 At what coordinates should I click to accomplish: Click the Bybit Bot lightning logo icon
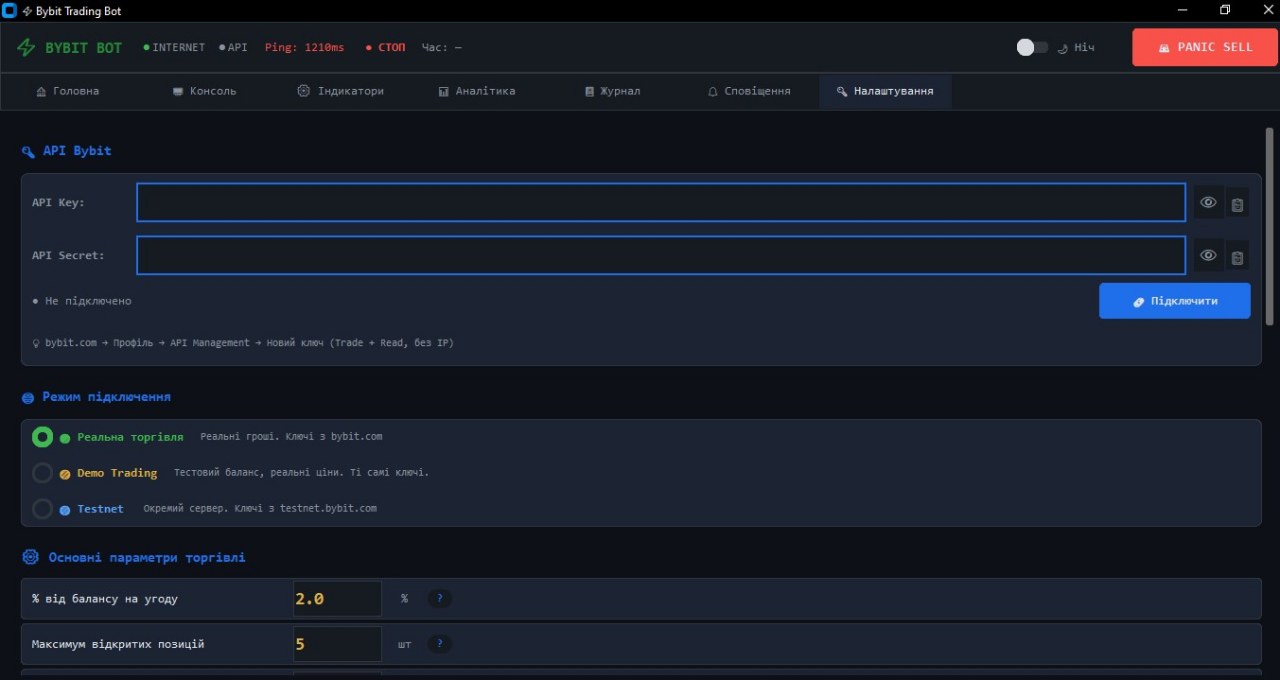[26, 47]
